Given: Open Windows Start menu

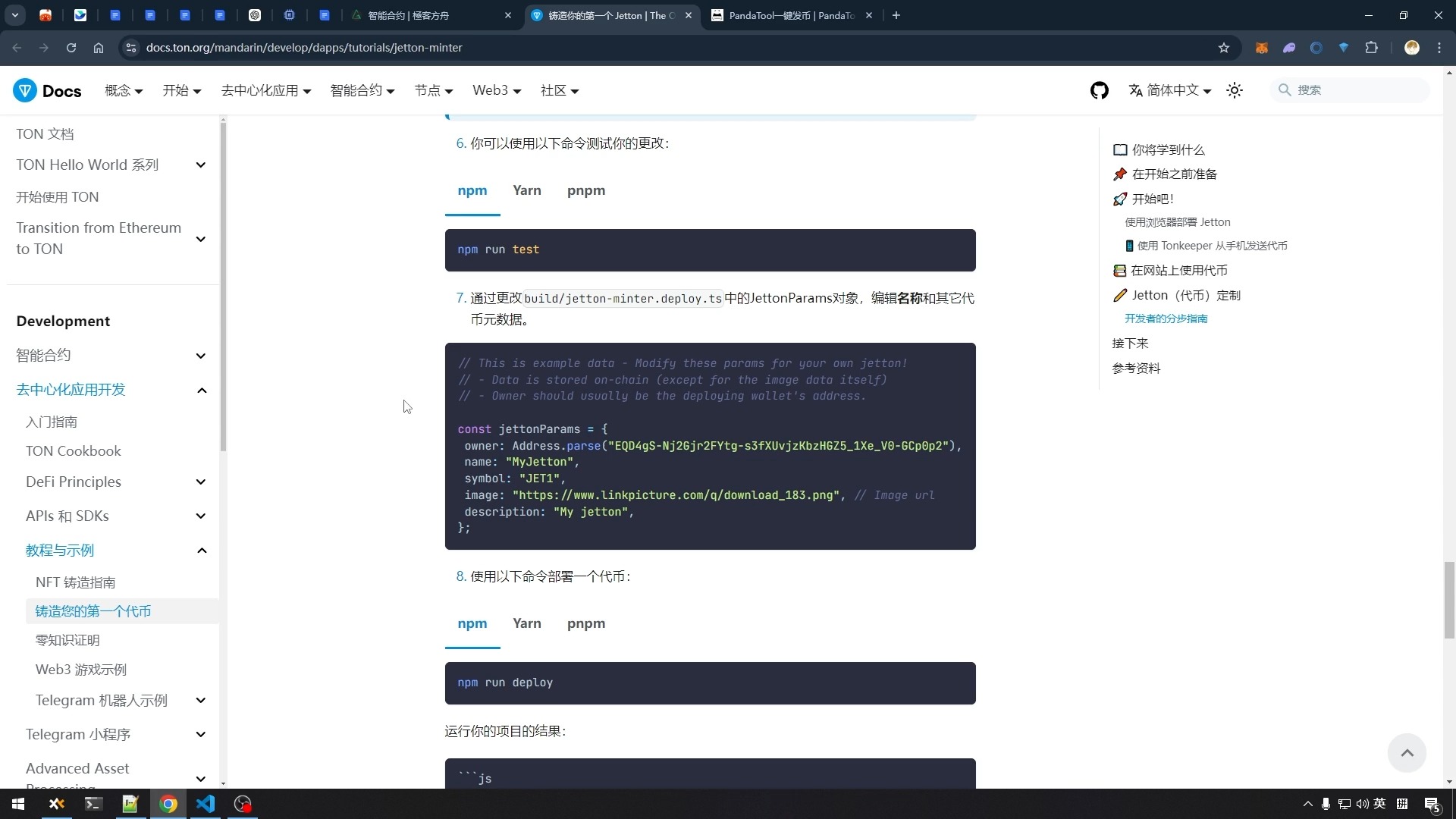Looking at the screenshot, I should pyautogui.click(x=18, y=804).
